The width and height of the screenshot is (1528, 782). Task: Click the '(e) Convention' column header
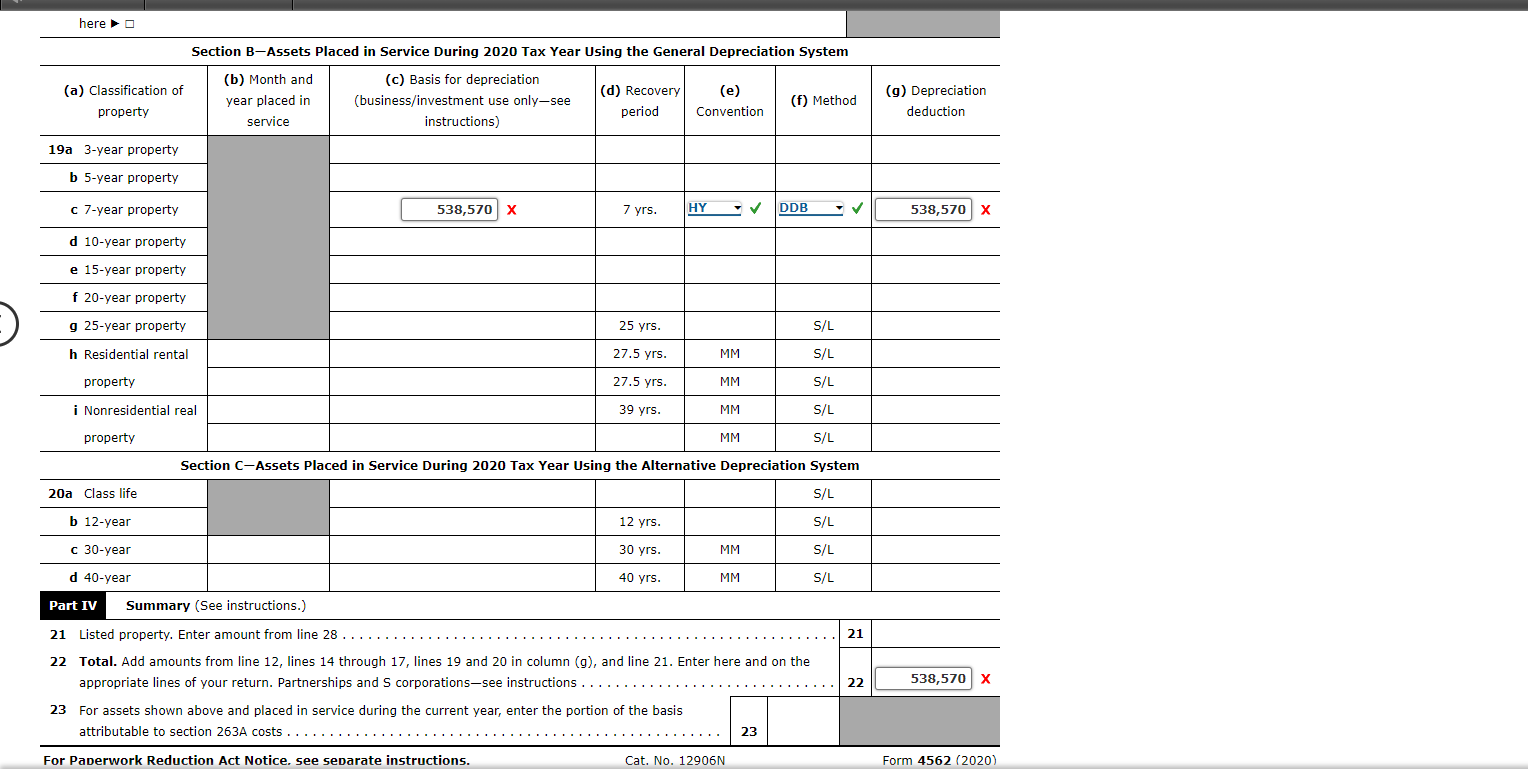point(730,101)
